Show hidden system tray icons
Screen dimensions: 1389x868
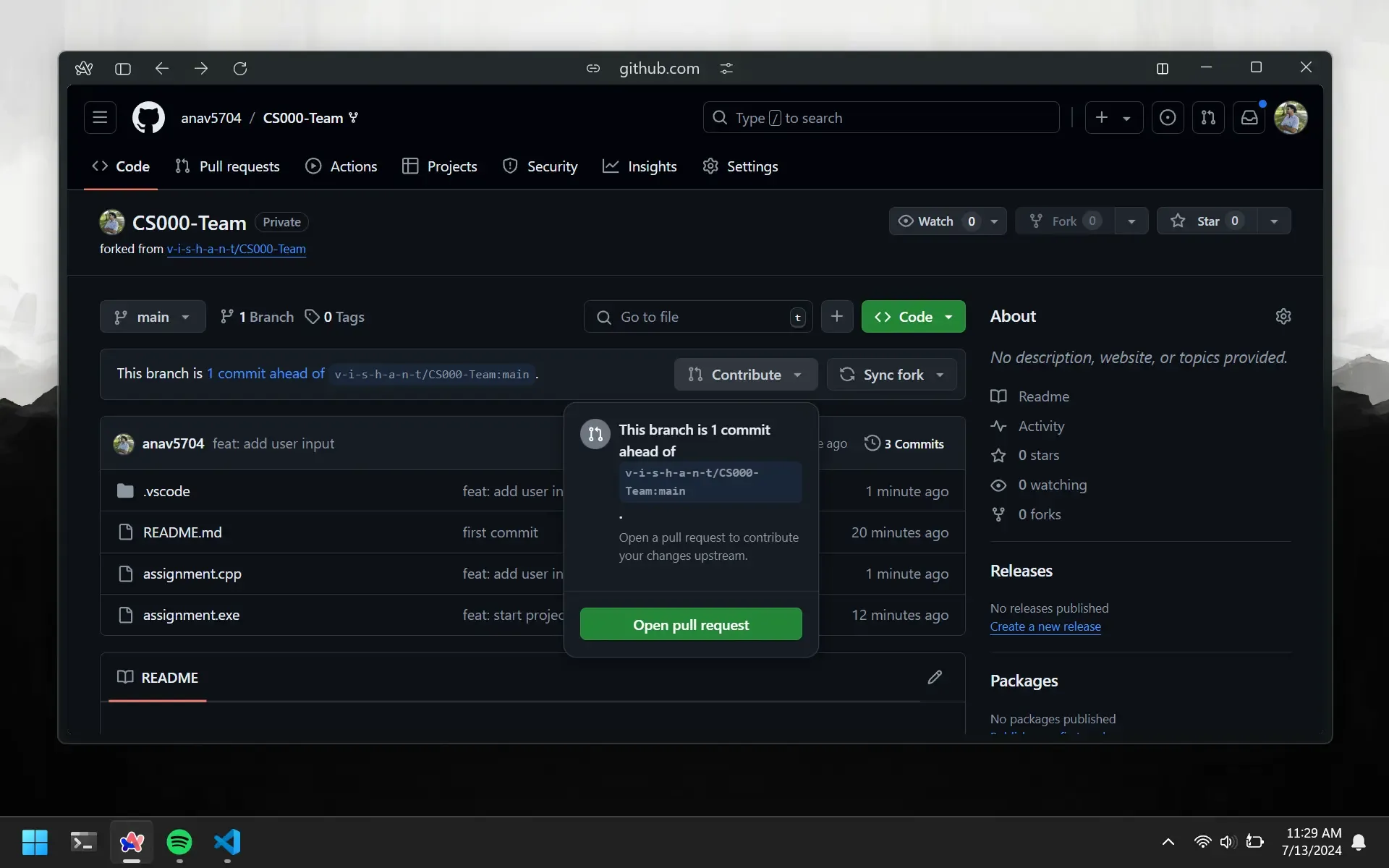pos(1168,842)
